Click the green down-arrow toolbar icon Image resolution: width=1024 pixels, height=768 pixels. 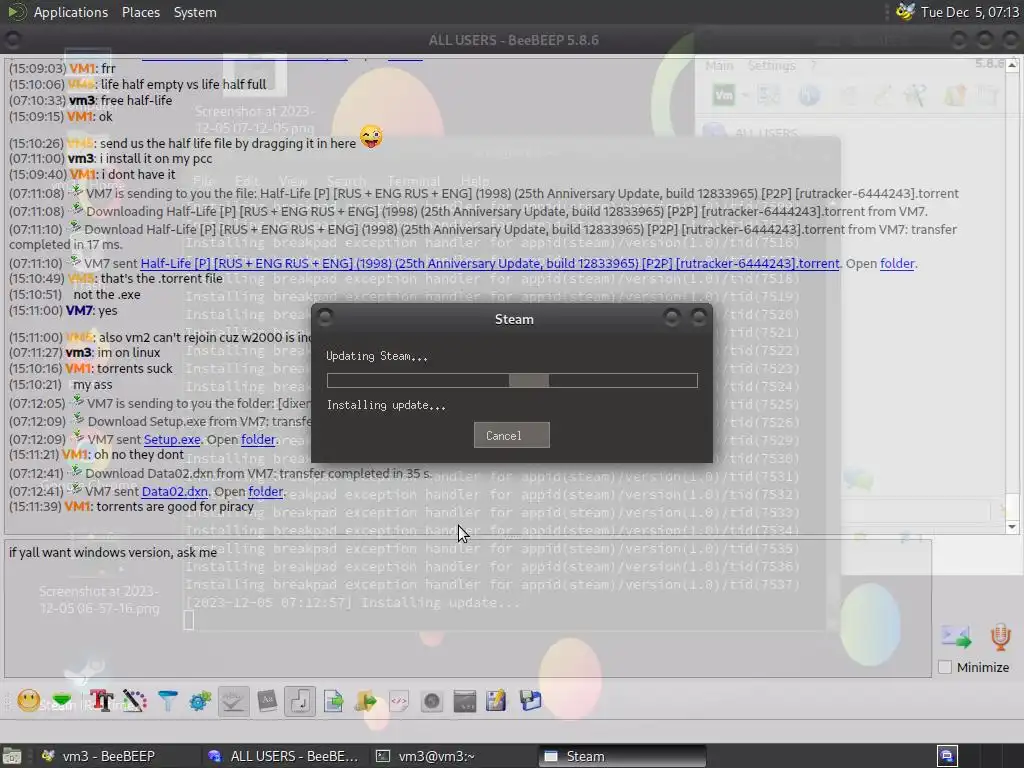coord(62,701)
